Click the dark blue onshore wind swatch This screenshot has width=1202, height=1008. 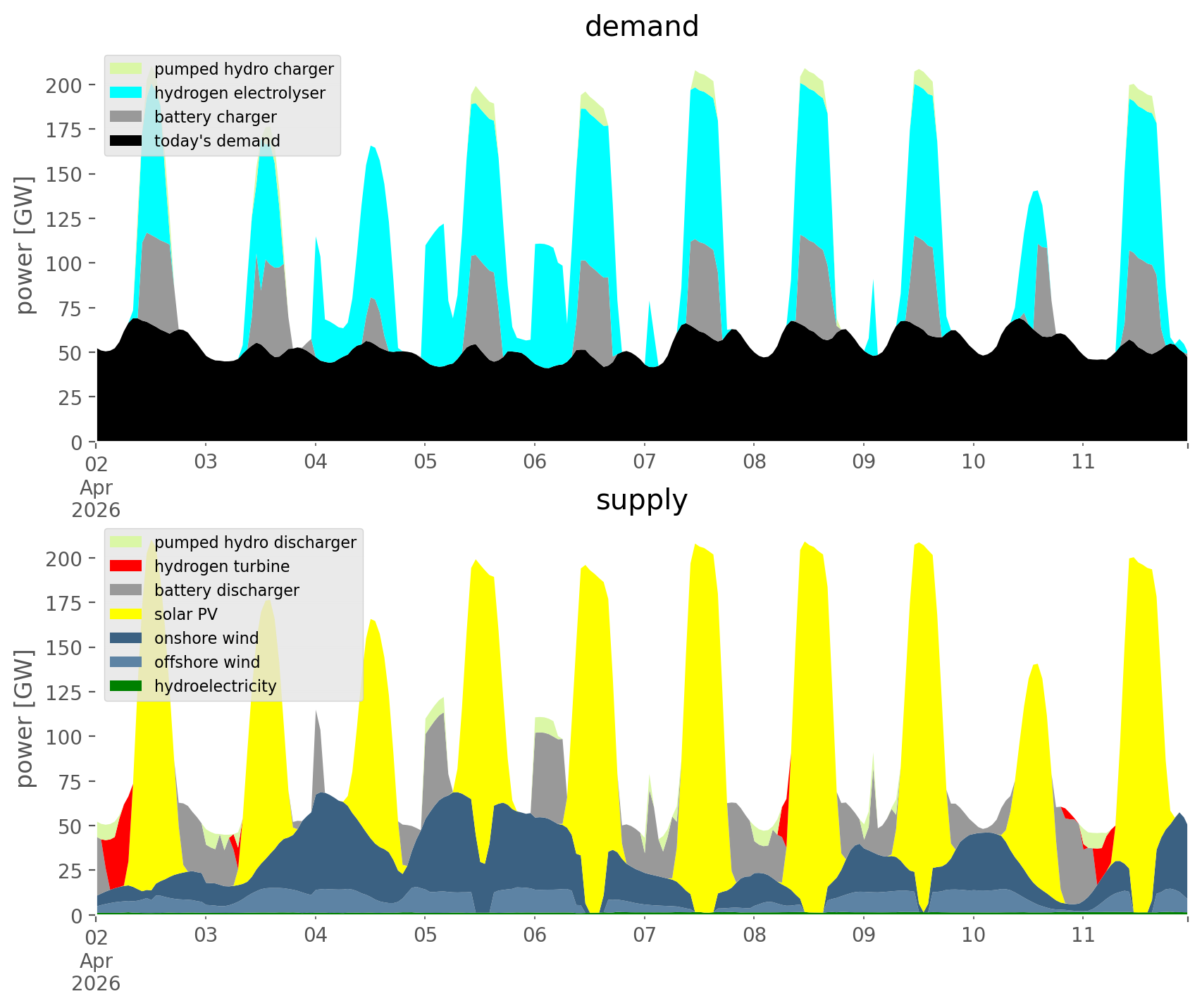(x=126, y=638)
